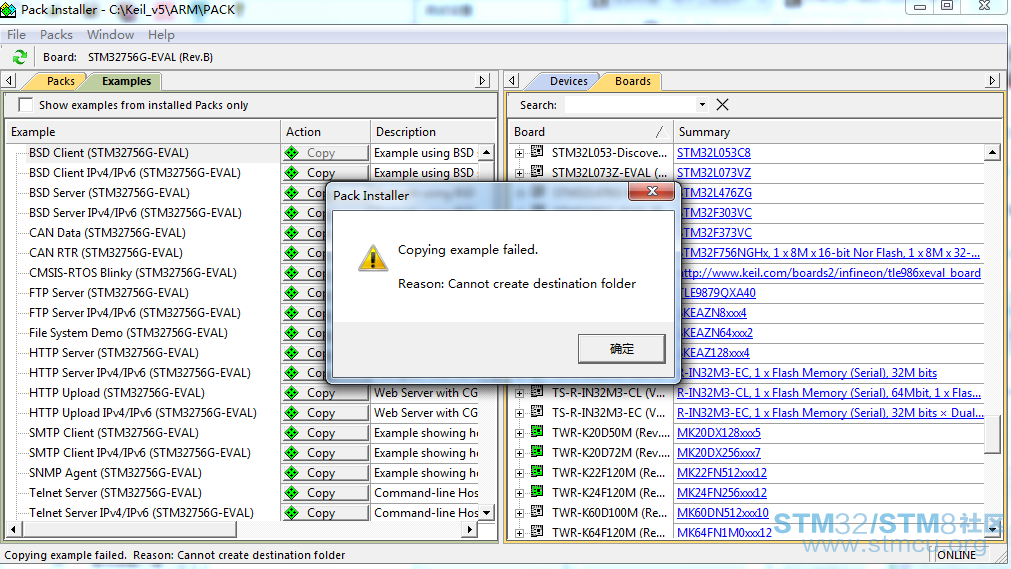Select File System Demo (STM32756G-EVAL) row
This screenshot has width=1011, height=569.
point(128,333)
